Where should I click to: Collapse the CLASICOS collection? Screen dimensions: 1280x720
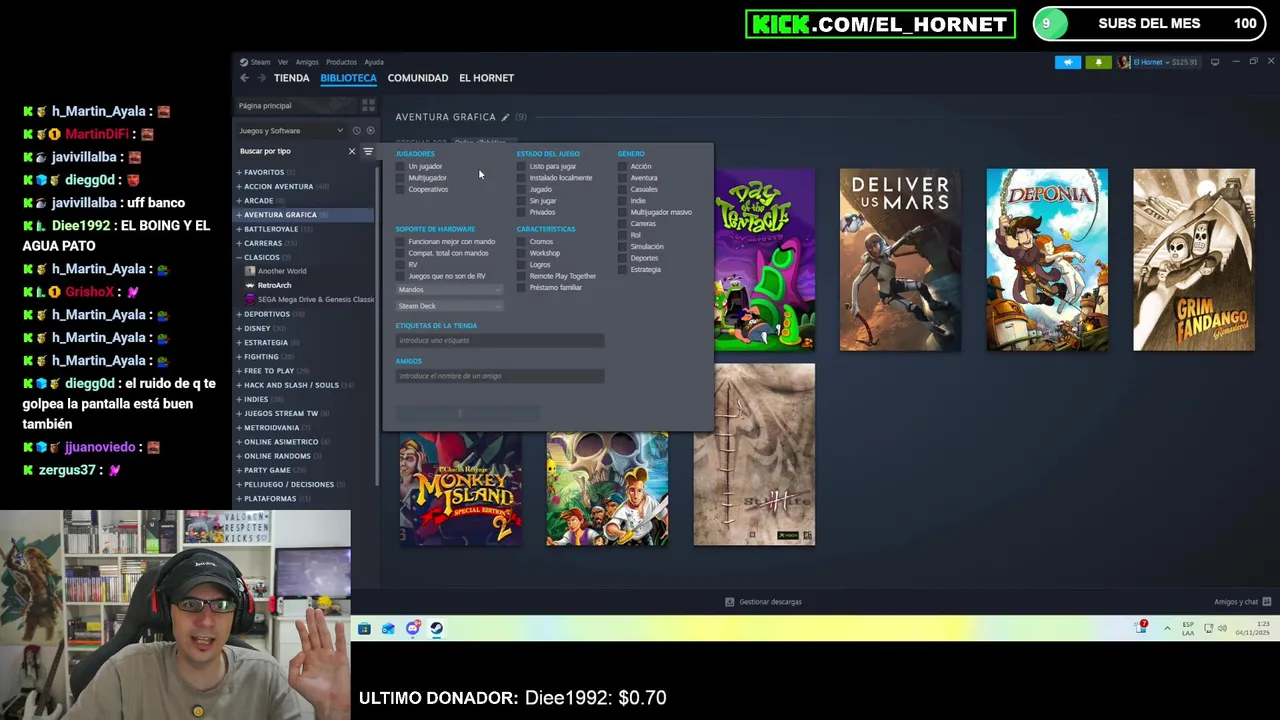coord(239,257)
